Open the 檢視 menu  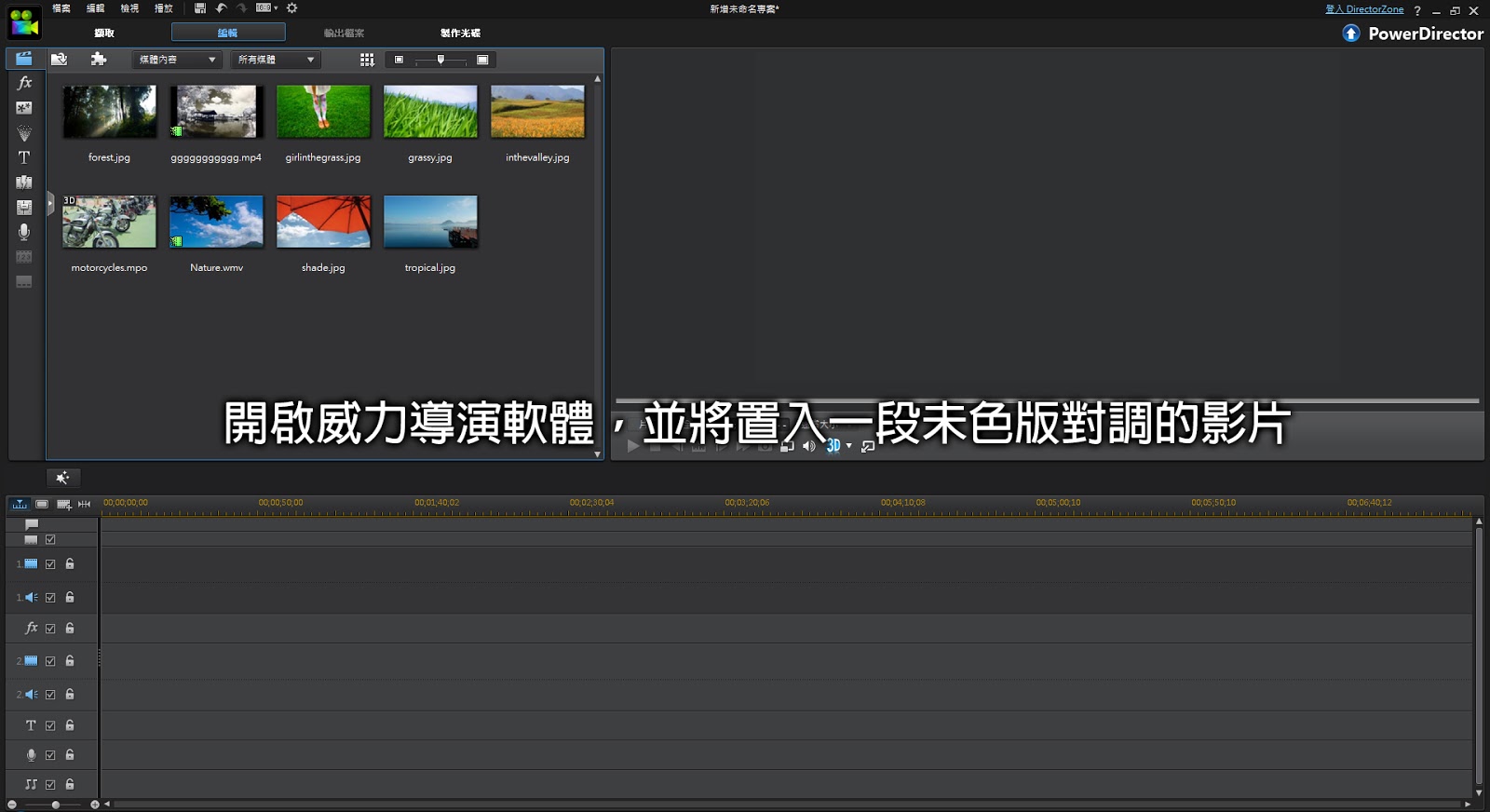(x=129, y=8)
